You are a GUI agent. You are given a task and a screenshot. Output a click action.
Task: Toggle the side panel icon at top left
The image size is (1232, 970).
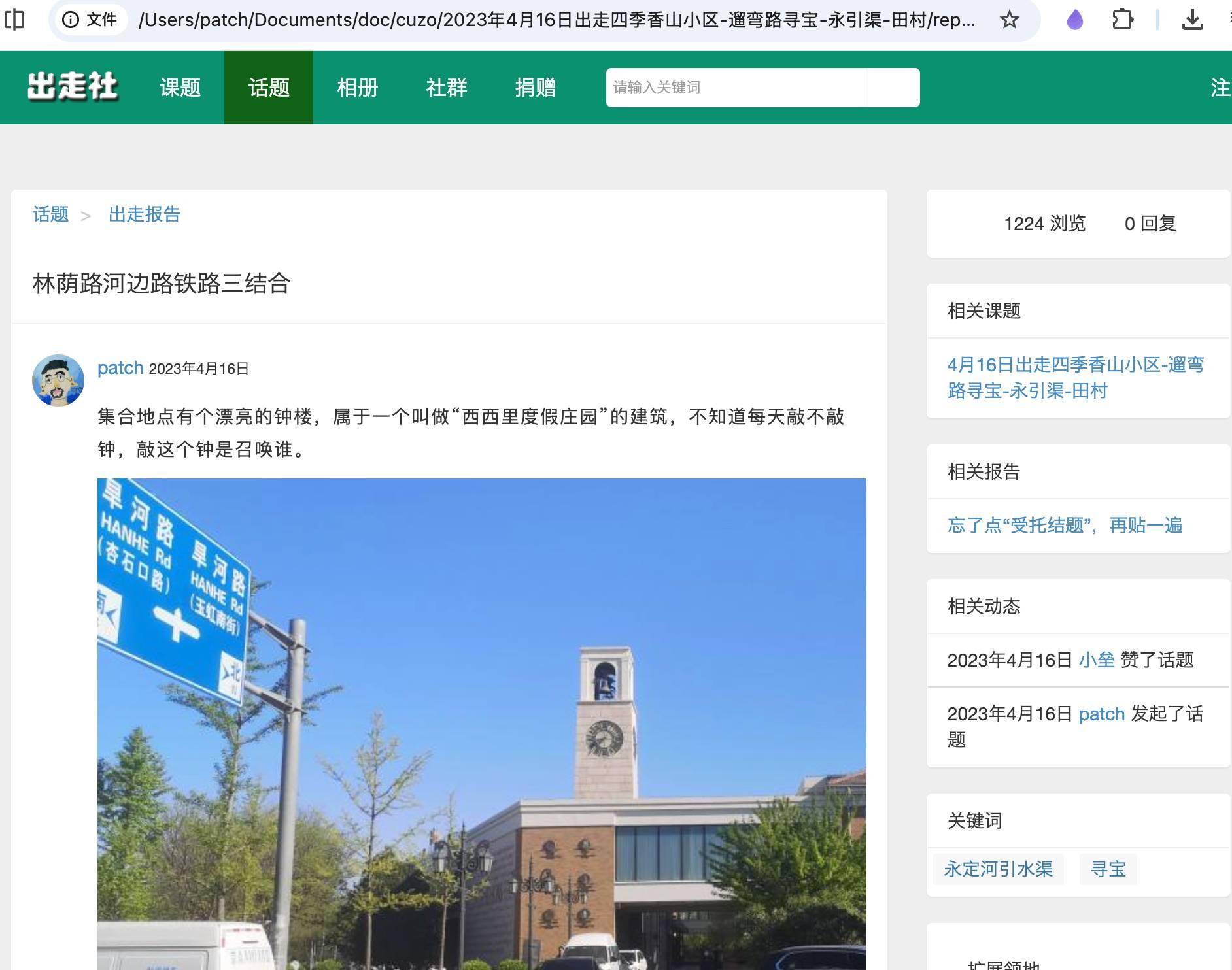[14, 20]
